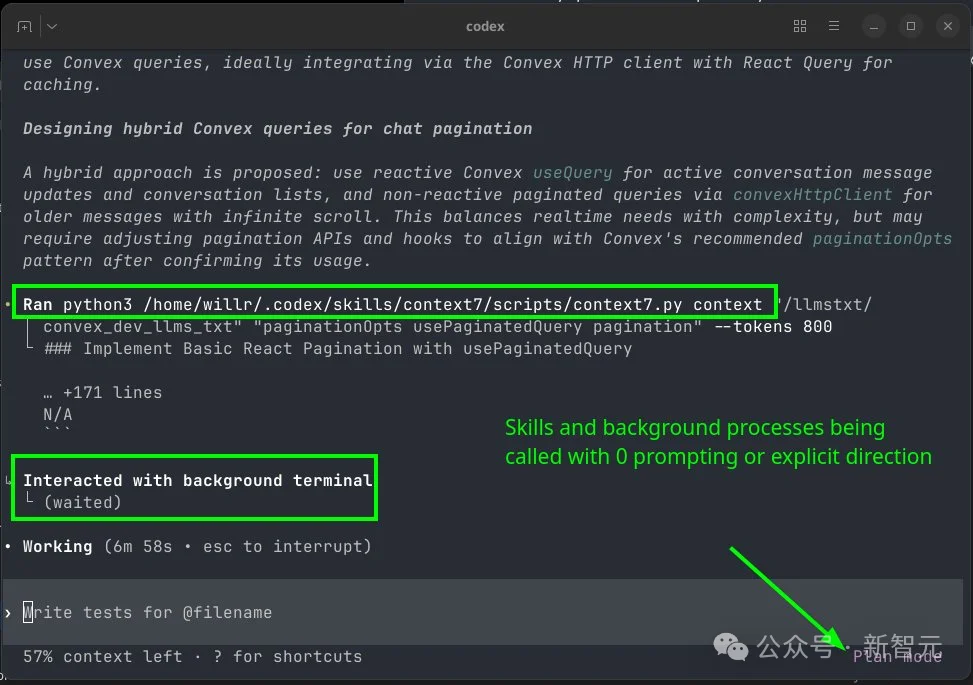Open a new terminal tab
Viewport: 973px width, 685px height.
tap(24, 27)
